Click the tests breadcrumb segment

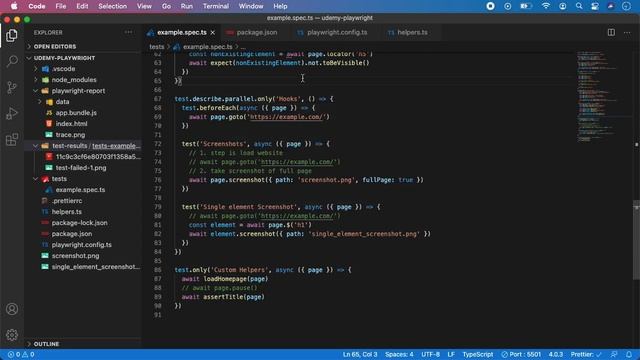pos(156,47)
